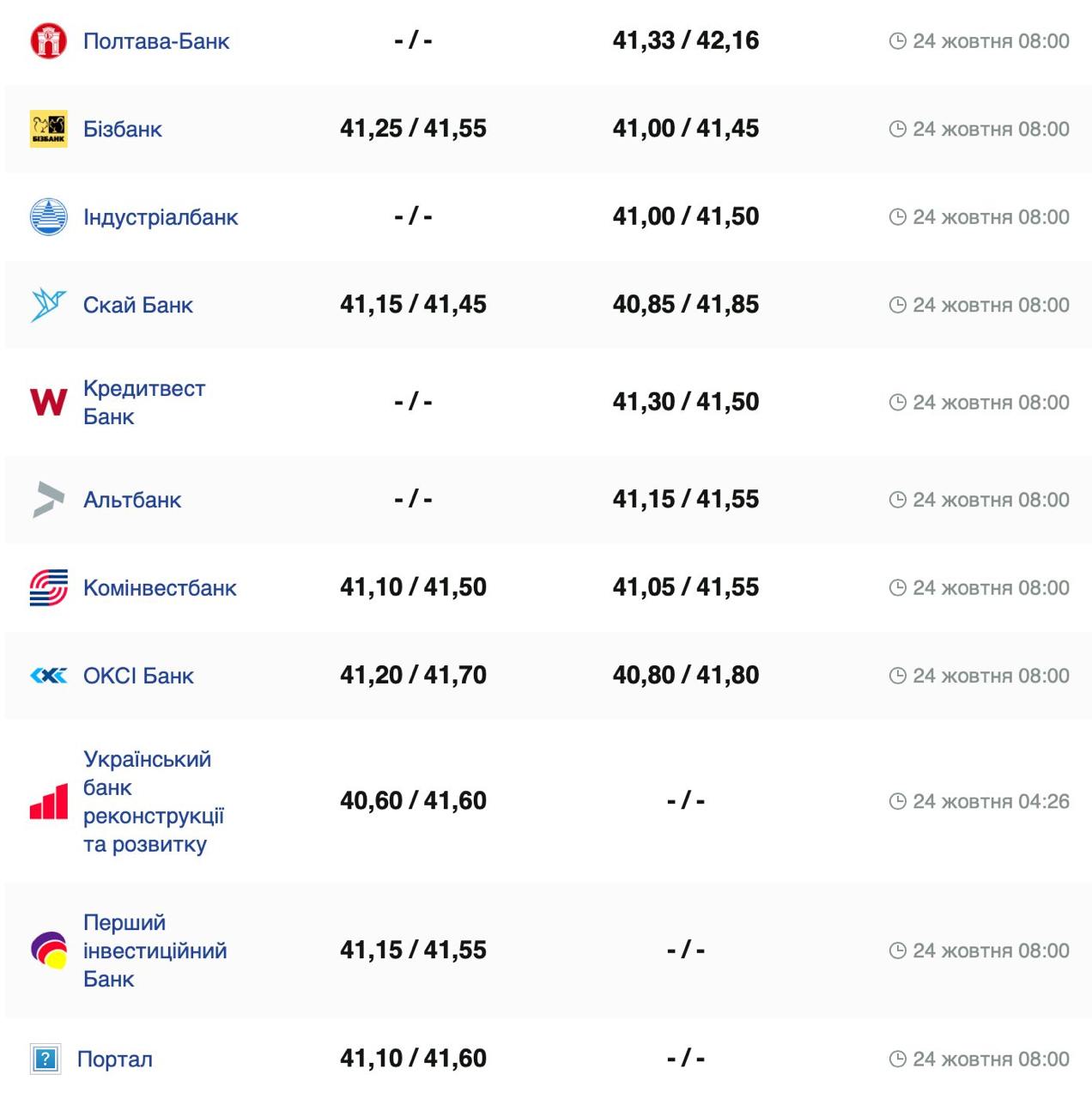This screenshot has height=1099, width=1092.
Task: Click the Портал placeholder question-mark icon
Action: tap(45, 1059)
